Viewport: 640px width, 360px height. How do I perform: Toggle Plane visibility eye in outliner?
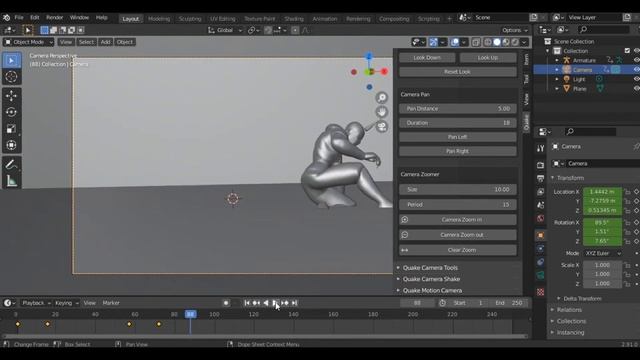pos(636,89)
